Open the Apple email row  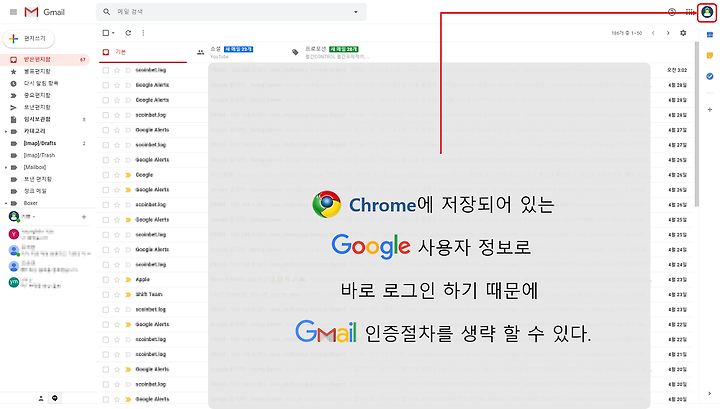[395, 280]
